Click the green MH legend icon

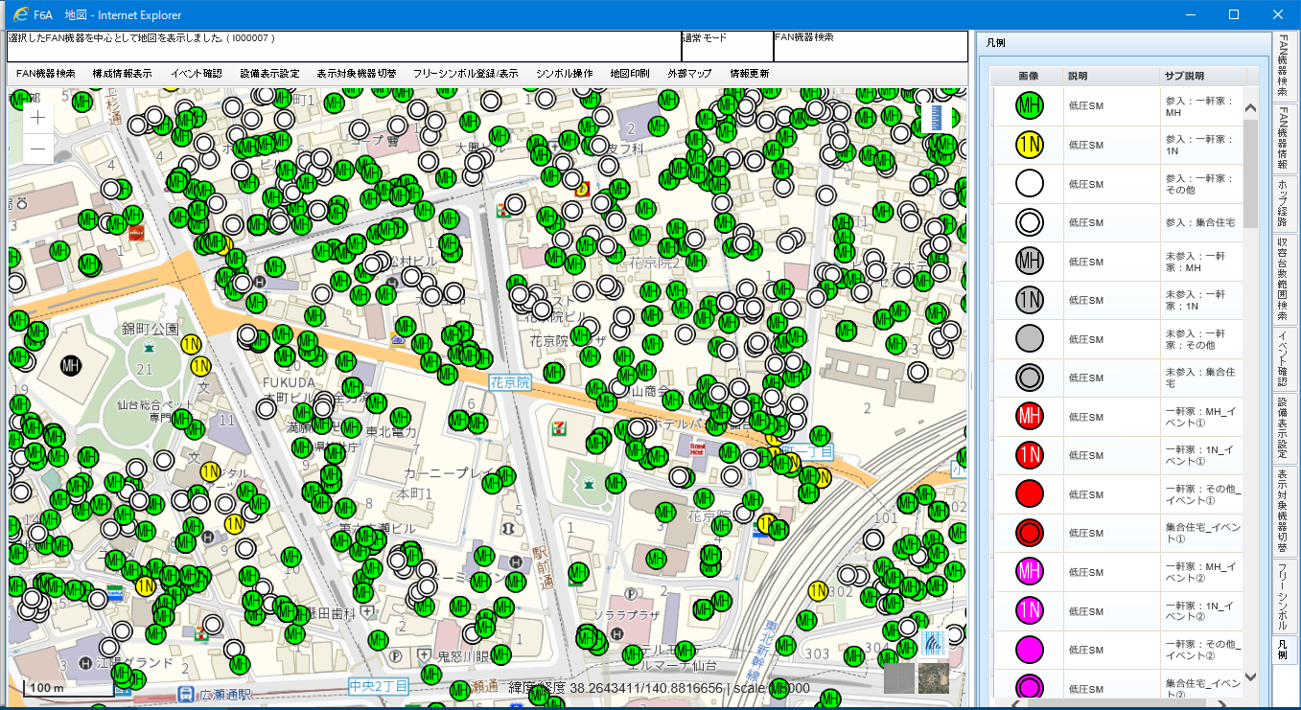click(x=1029, y=106)
